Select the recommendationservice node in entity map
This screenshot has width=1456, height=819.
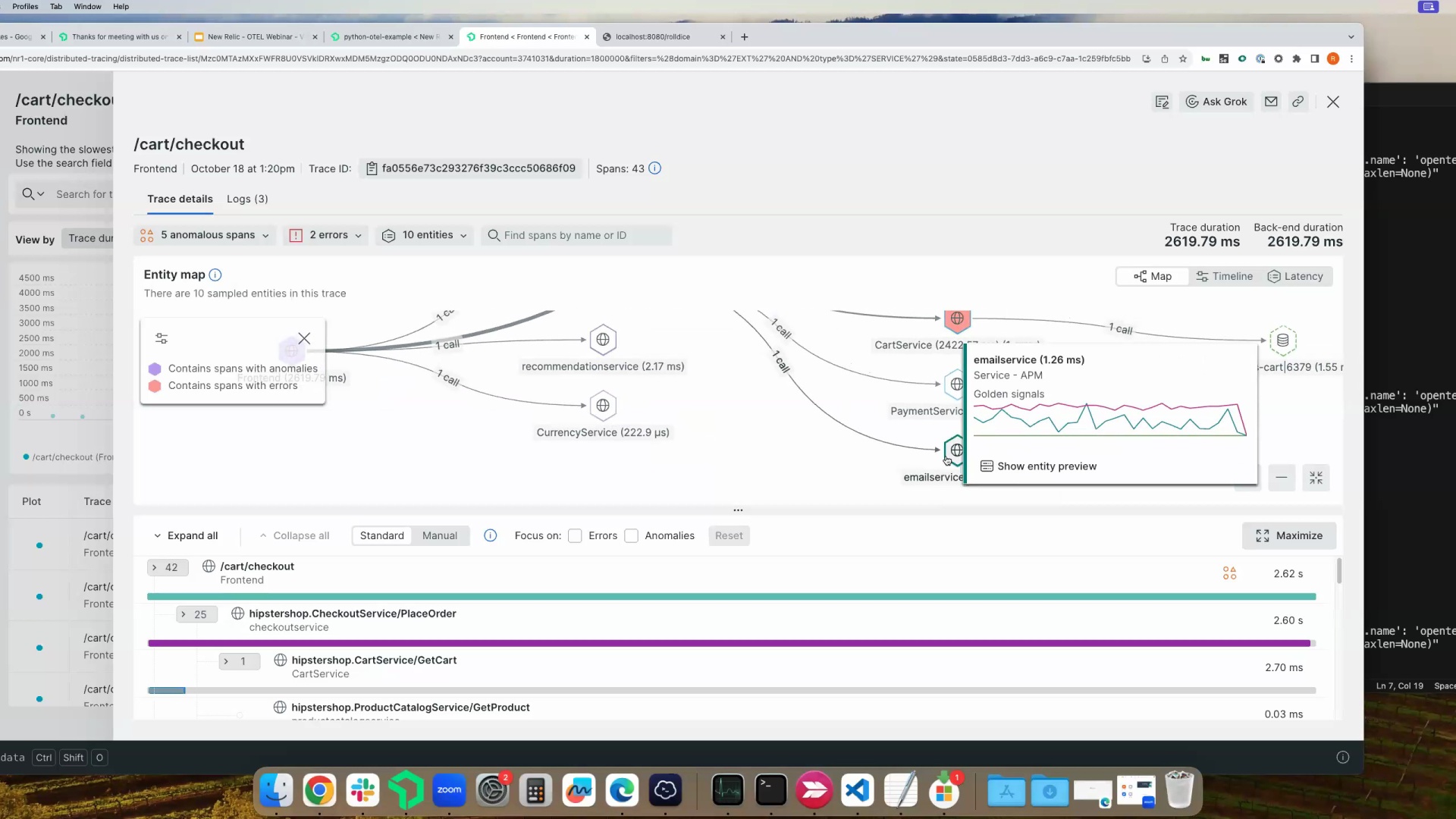[x=603, y=340]
